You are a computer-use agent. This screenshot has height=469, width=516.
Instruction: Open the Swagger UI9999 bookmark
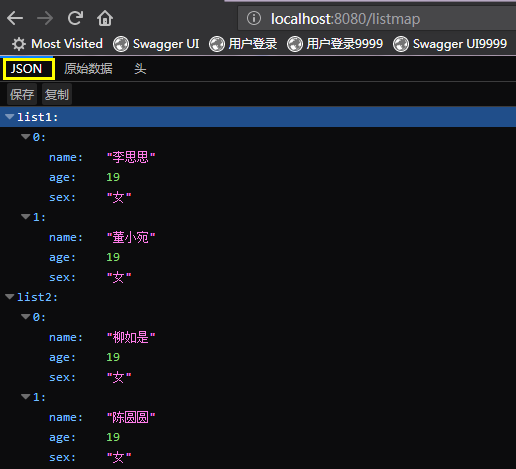(460, 44)
